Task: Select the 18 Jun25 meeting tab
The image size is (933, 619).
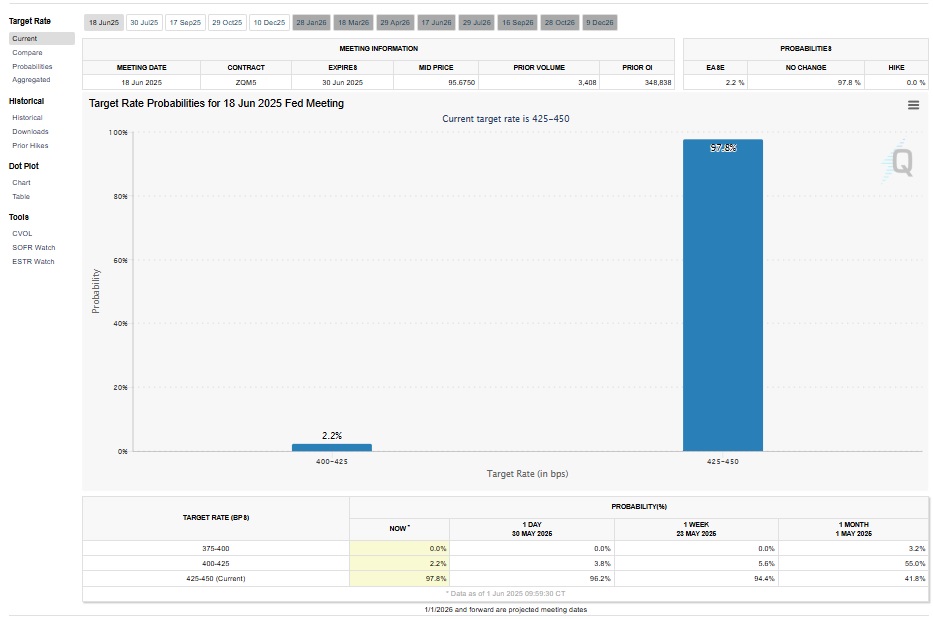Action: (x=103, y=22)
